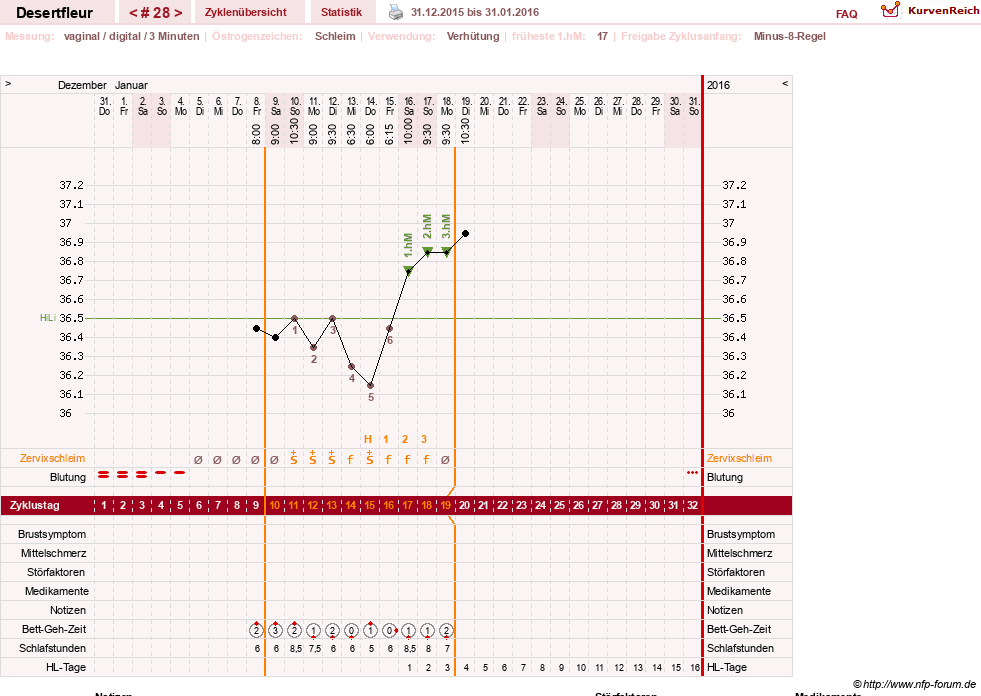Image resolution: width=981 pixels, height=696 pixels.
Task: Click the Bett-Geh-Zeit clock showing 3
Action: point(275,630)
